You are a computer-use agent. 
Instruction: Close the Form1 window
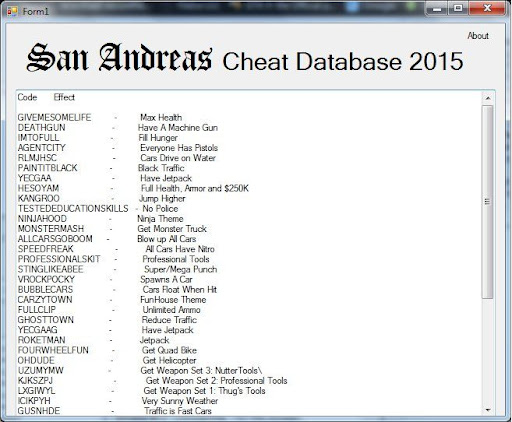pos(487,9)
